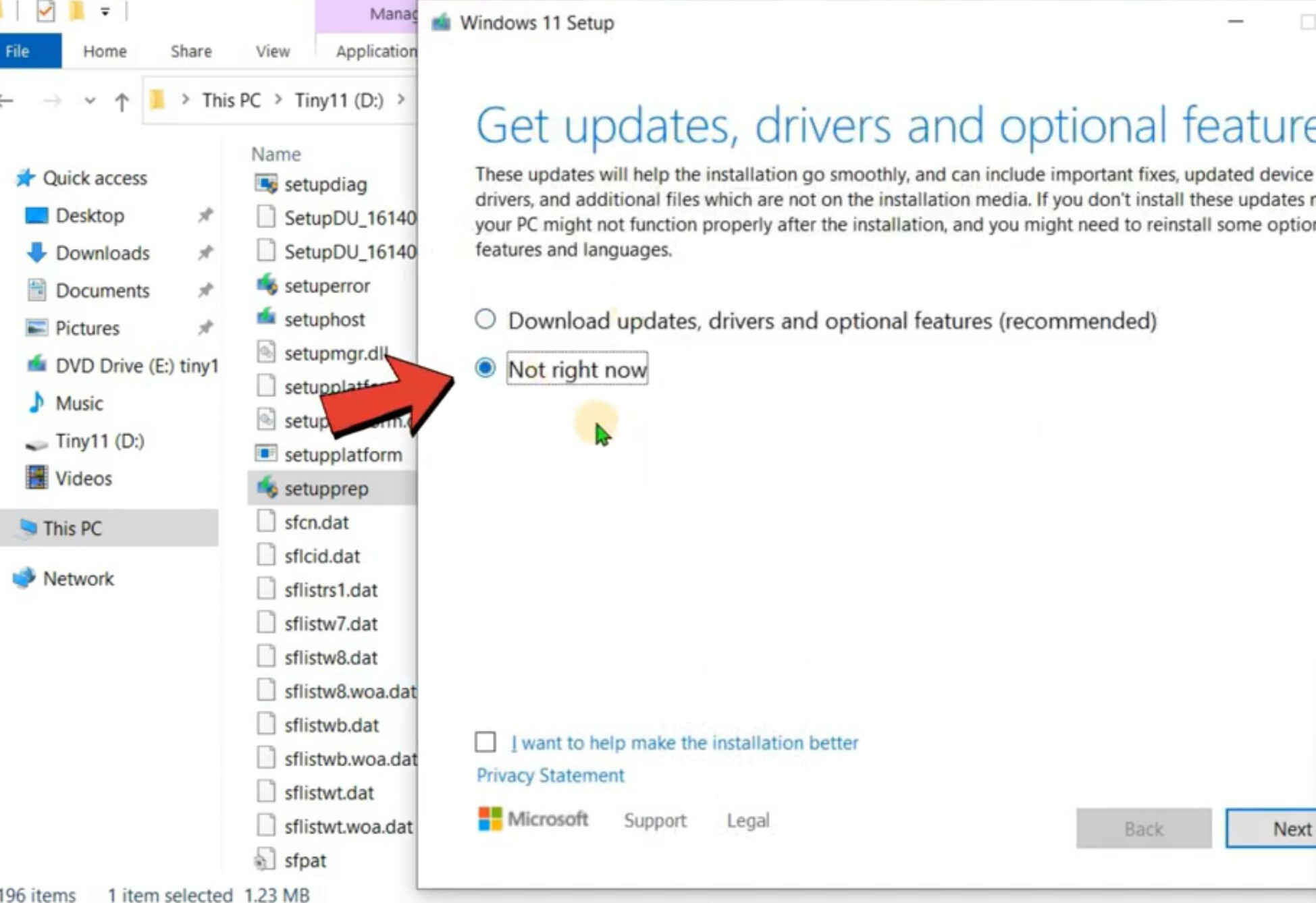Switch to the Home ribbon tab
This screenshot has width=1316, height=903.
pos(105,51)
